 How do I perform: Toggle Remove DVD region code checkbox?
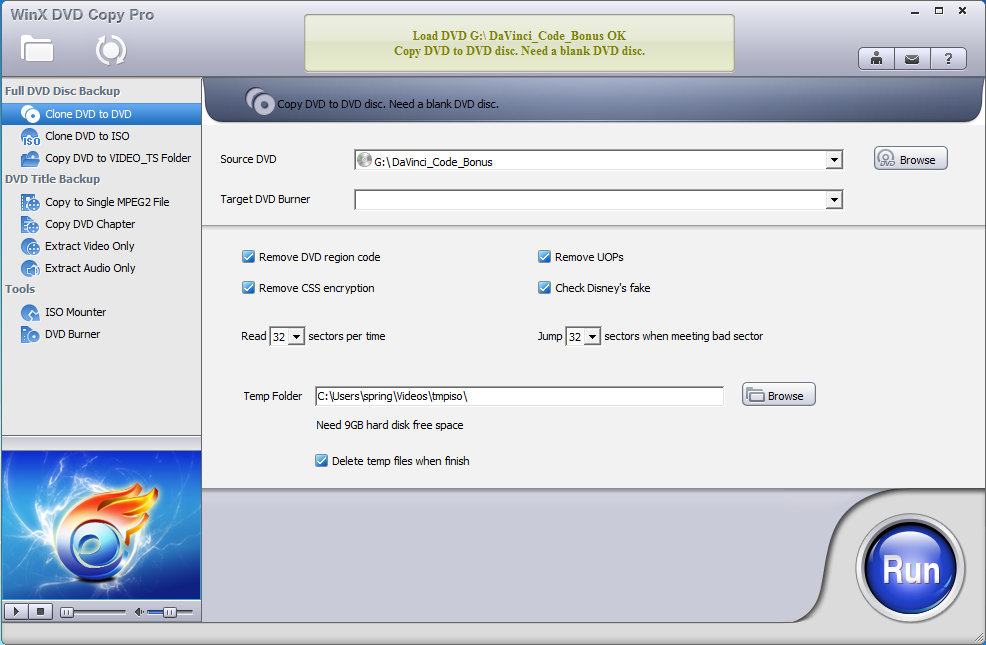click(248, 256)
